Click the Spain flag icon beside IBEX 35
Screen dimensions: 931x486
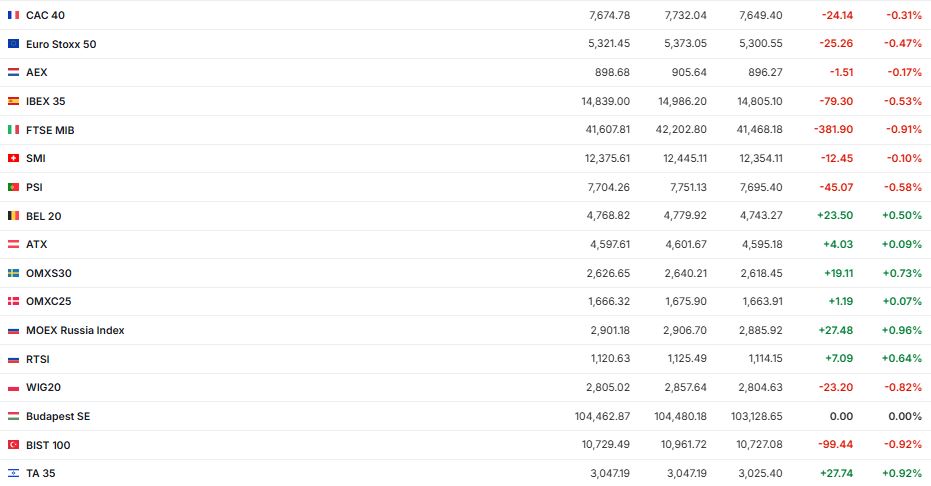[13, 101]
